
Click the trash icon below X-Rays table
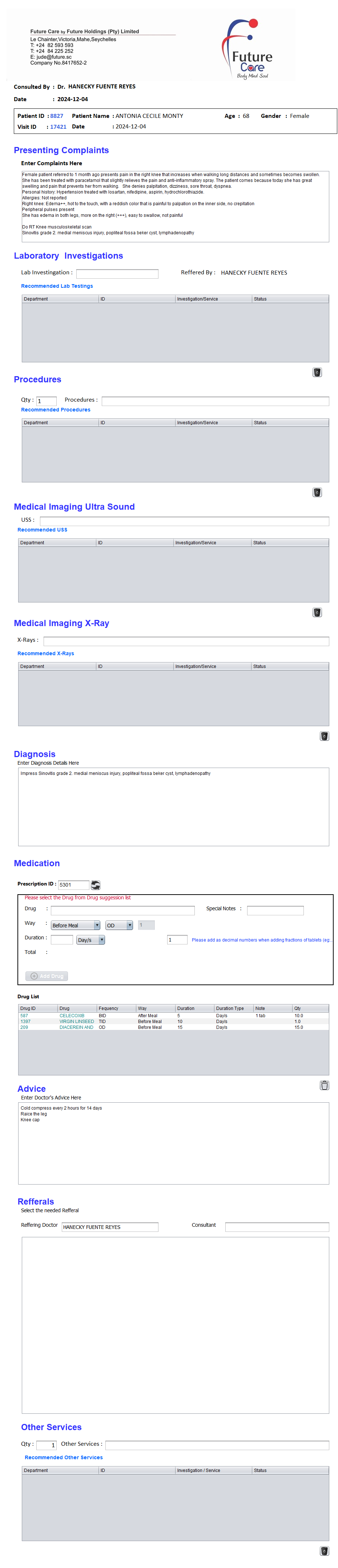coord(324,736)
